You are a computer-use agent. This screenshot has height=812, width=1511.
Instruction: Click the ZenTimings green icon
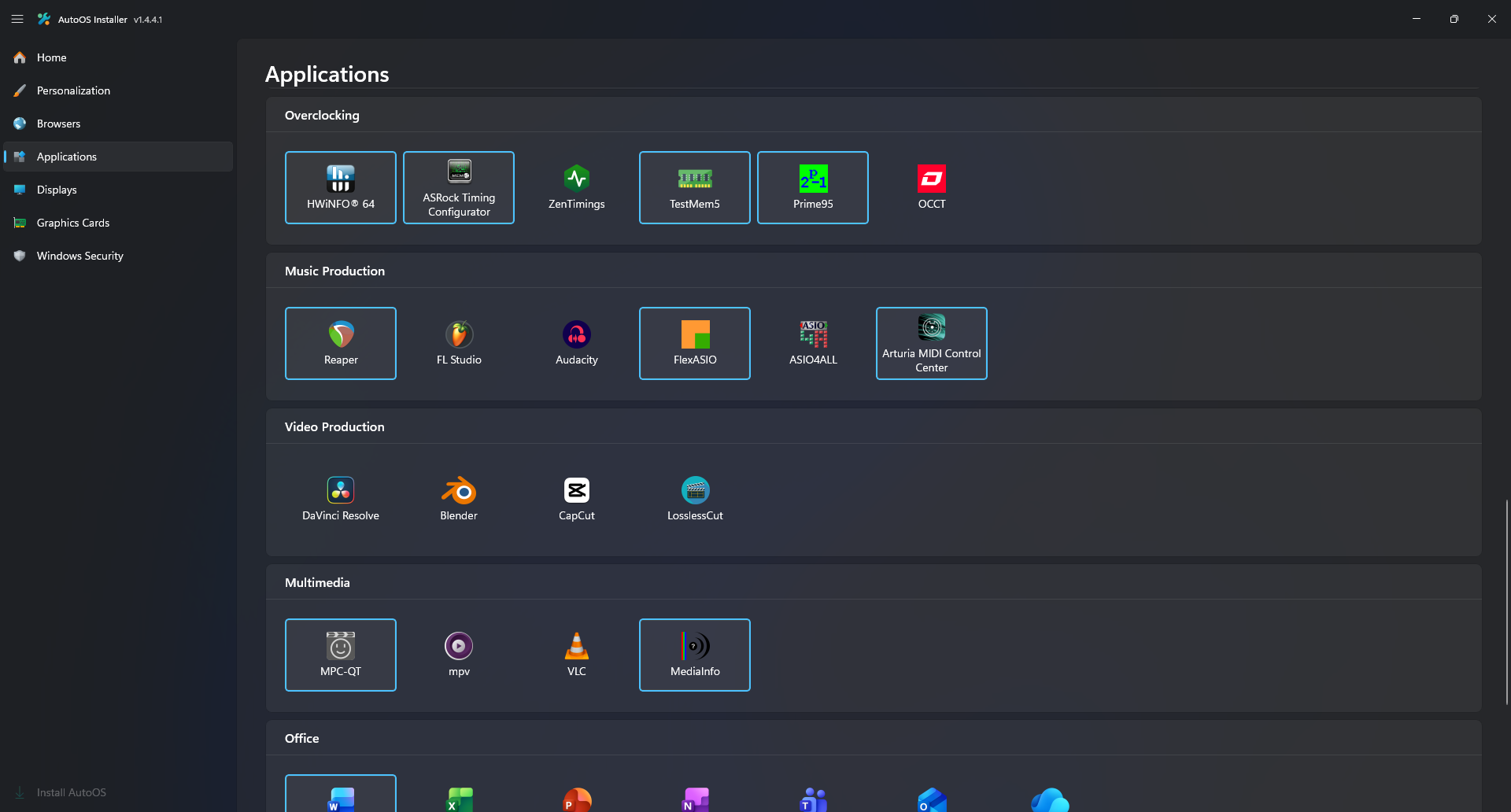coord(577,179)
